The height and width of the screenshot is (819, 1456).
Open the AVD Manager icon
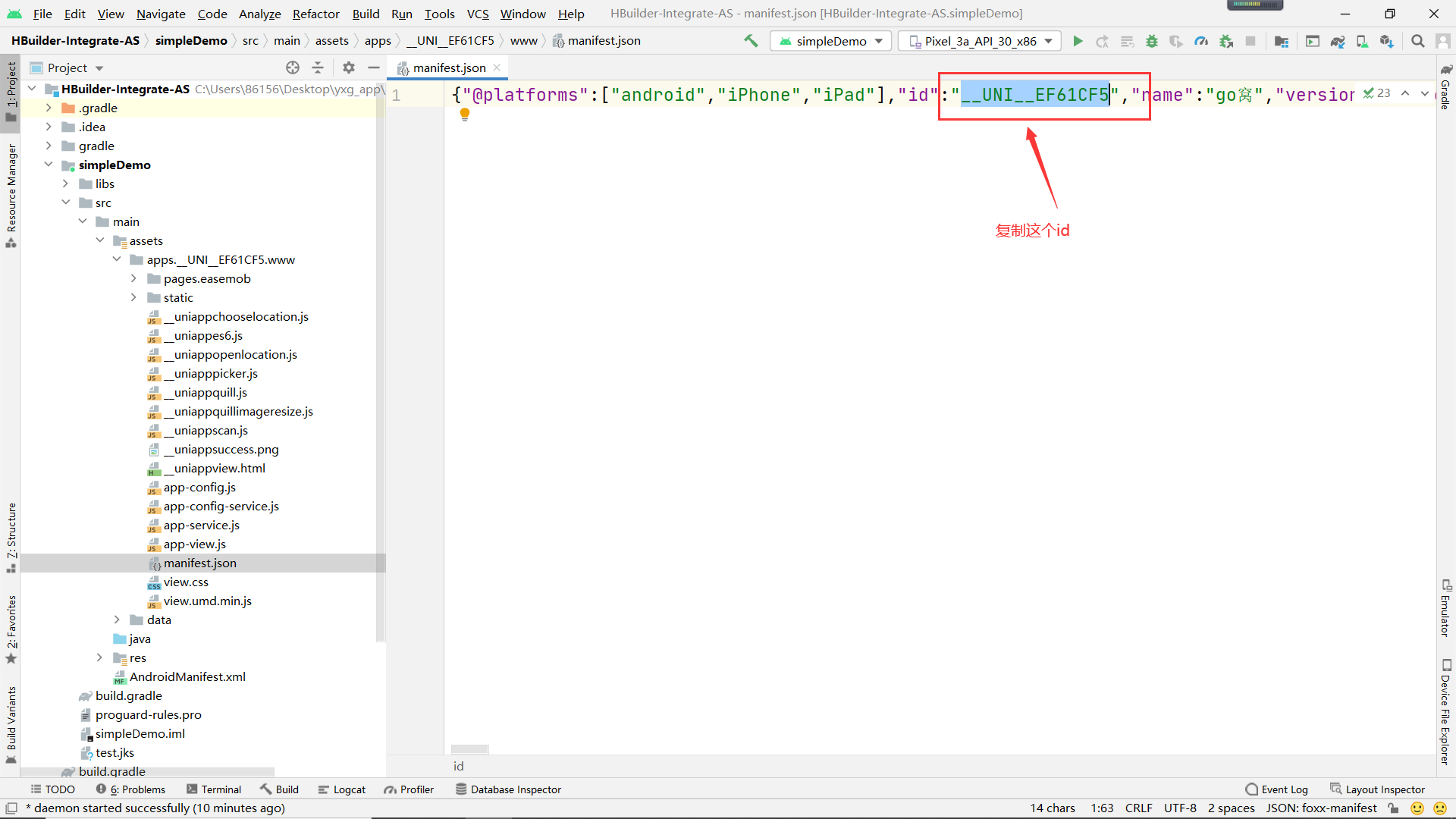(1362, 41)
